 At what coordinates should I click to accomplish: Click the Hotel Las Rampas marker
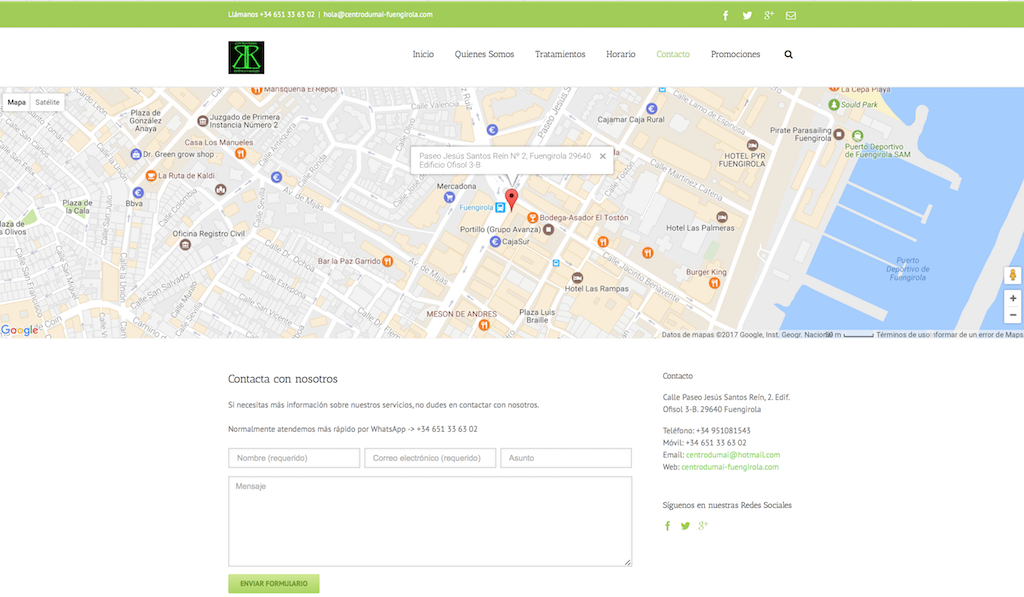[577, 278]
